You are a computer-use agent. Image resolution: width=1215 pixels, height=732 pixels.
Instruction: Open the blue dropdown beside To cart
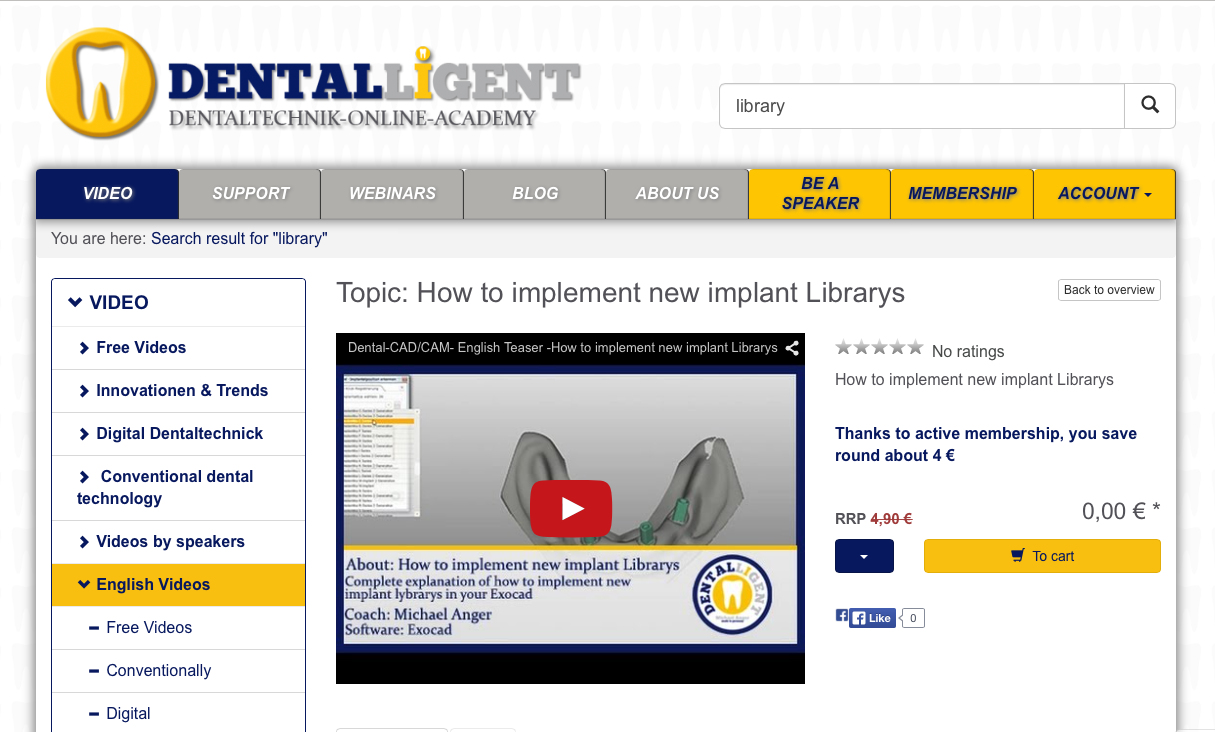pos(864,556)
